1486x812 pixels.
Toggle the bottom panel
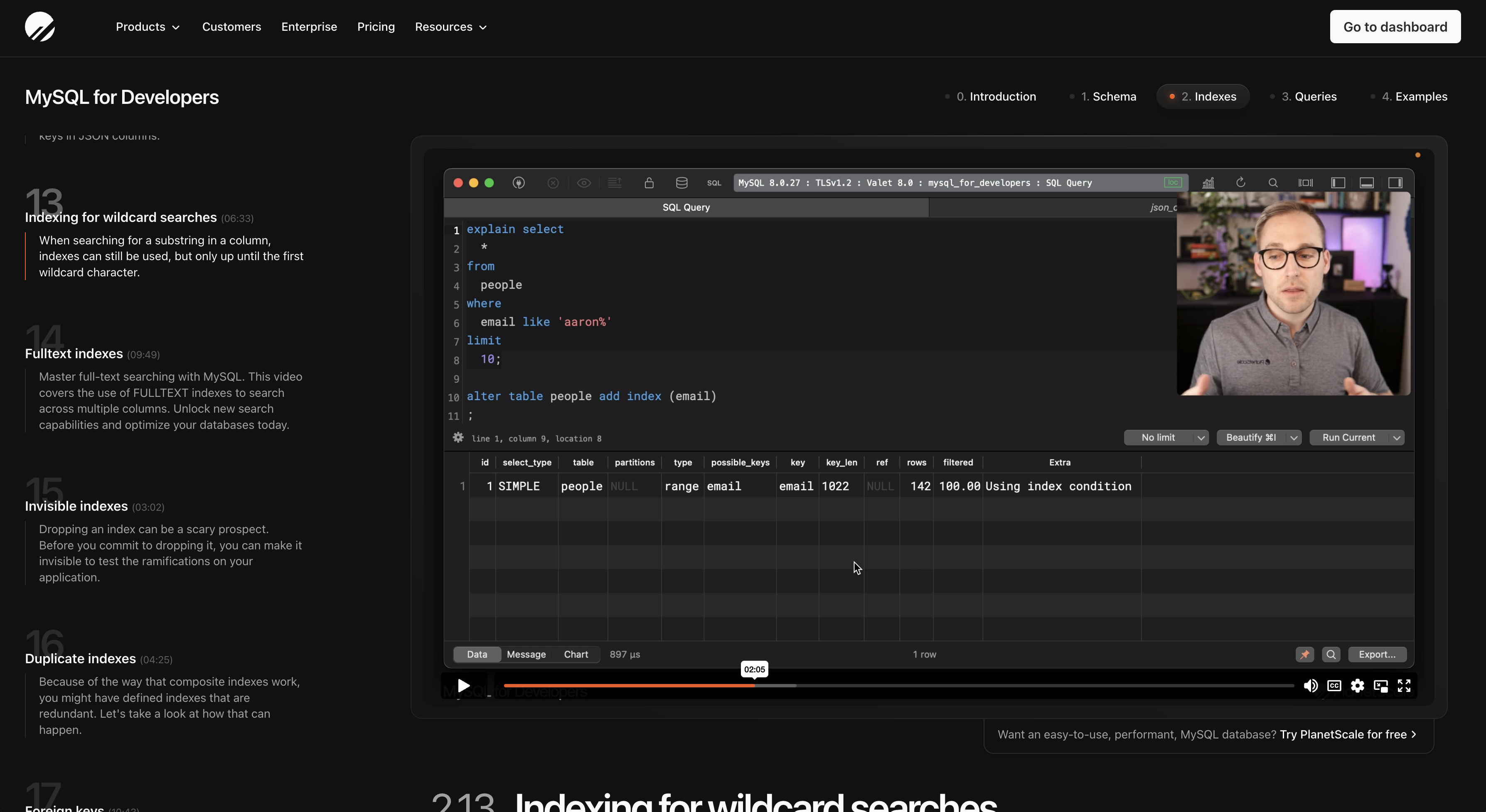click(x=1367, y=183)
